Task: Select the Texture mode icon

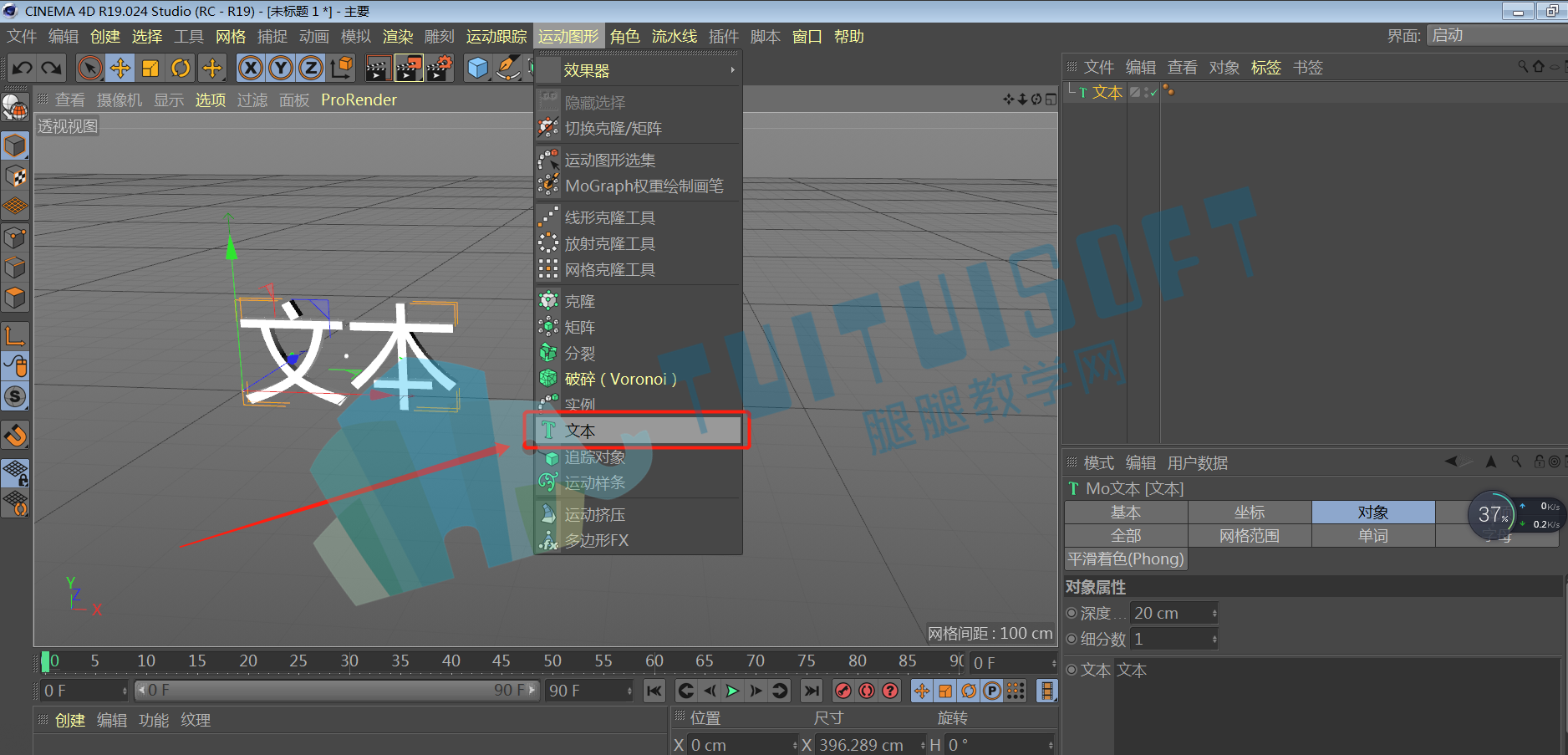Action: click(x=15, y=176)
